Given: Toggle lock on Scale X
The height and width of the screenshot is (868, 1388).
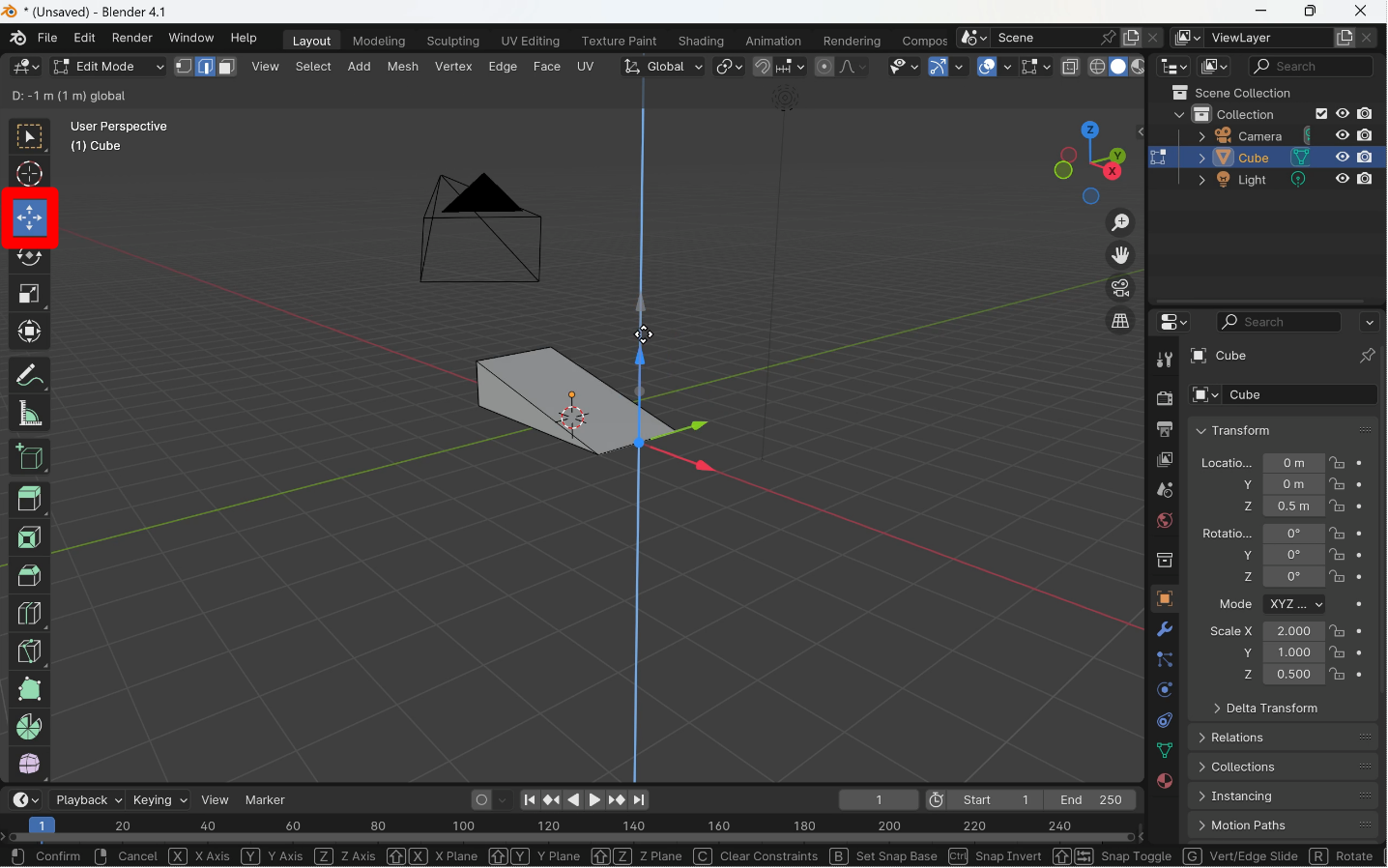Looking at the screenshot, I should (x=1338, y=631).
